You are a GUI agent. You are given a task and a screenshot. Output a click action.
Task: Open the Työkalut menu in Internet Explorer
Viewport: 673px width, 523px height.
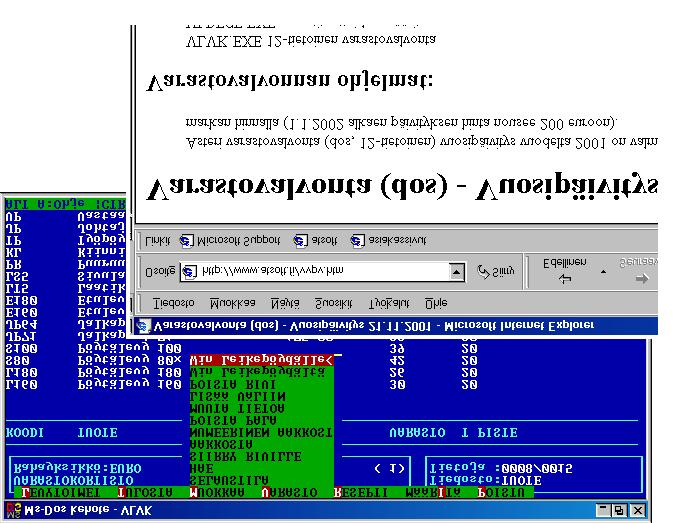click(x=389, y=303)
